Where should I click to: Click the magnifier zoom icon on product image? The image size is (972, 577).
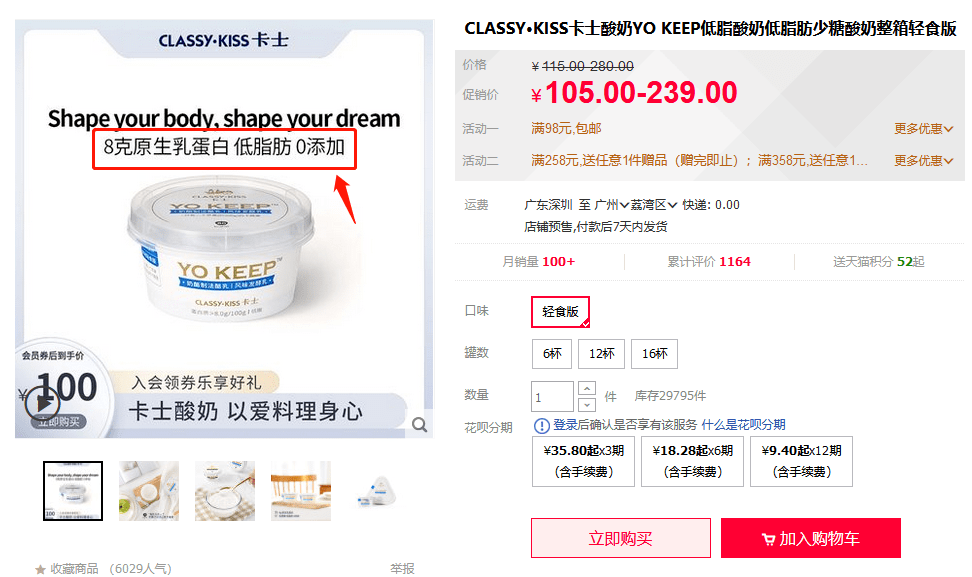coord(420,425)
